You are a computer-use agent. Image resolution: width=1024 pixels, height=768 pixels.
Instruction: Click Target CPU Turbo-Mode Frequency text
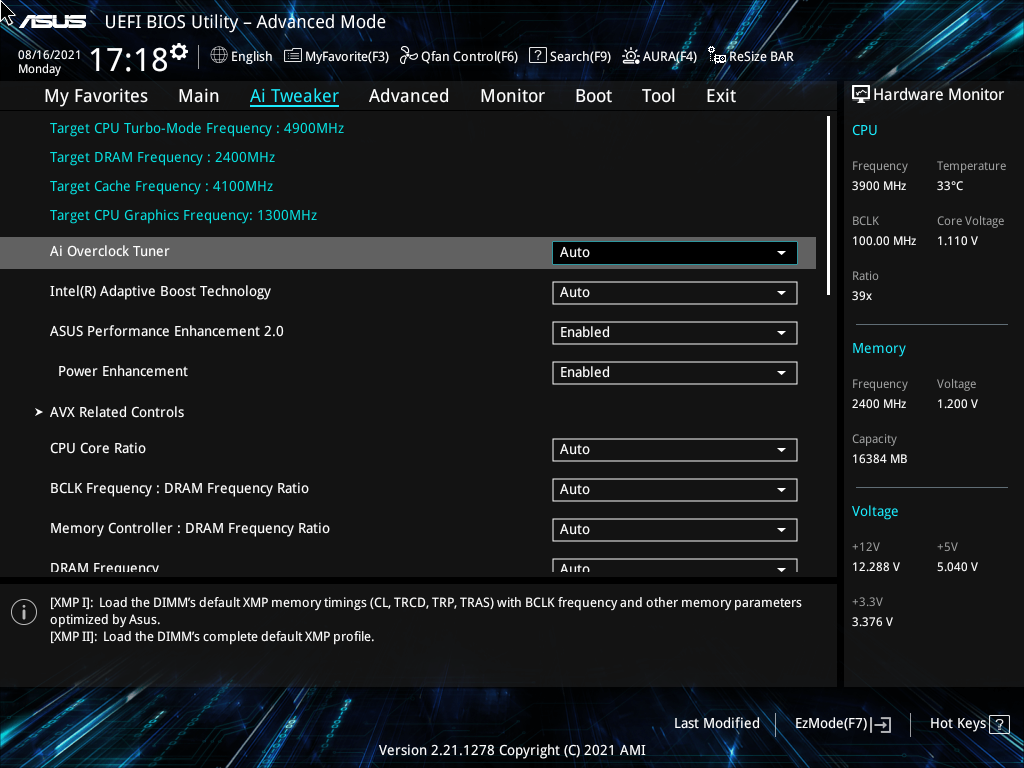[197, 129]
